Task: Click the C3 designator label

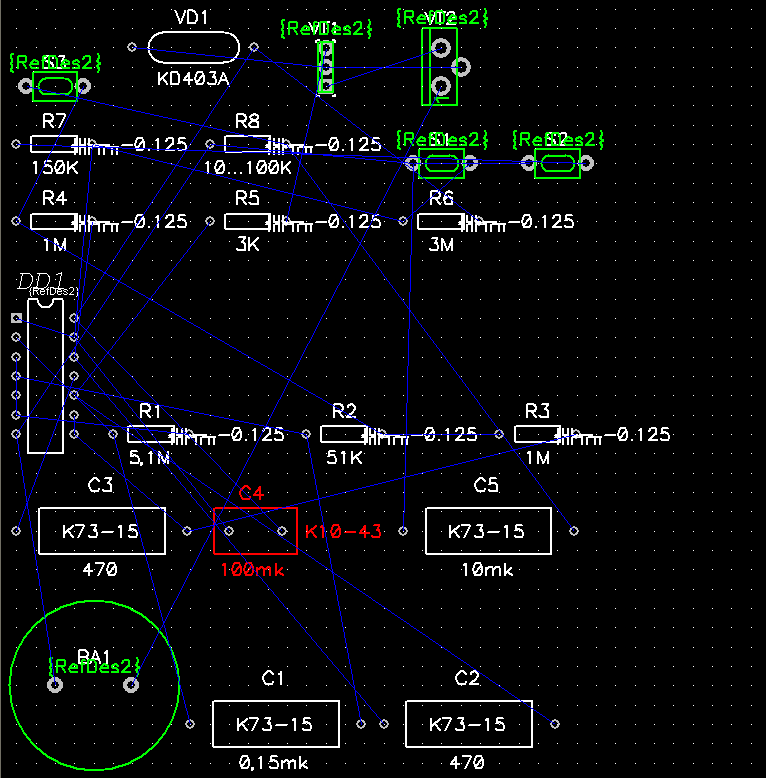Action: point(100,485)
